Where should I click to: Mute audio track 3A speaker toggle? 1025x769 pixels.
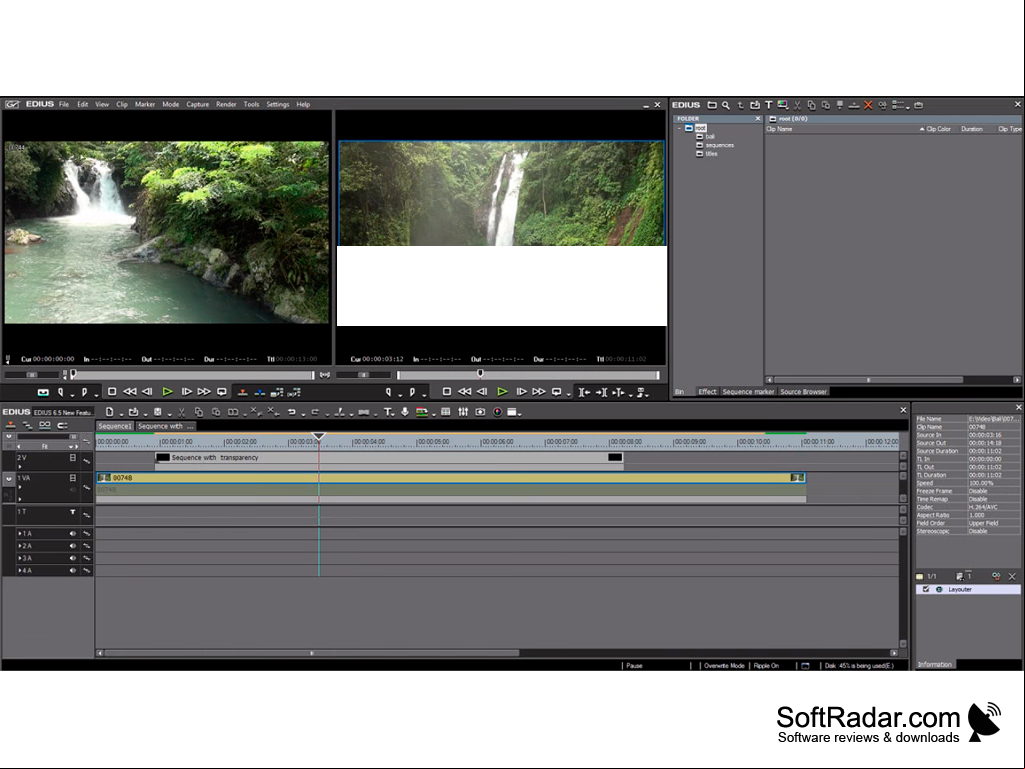[x=73, y=558]
